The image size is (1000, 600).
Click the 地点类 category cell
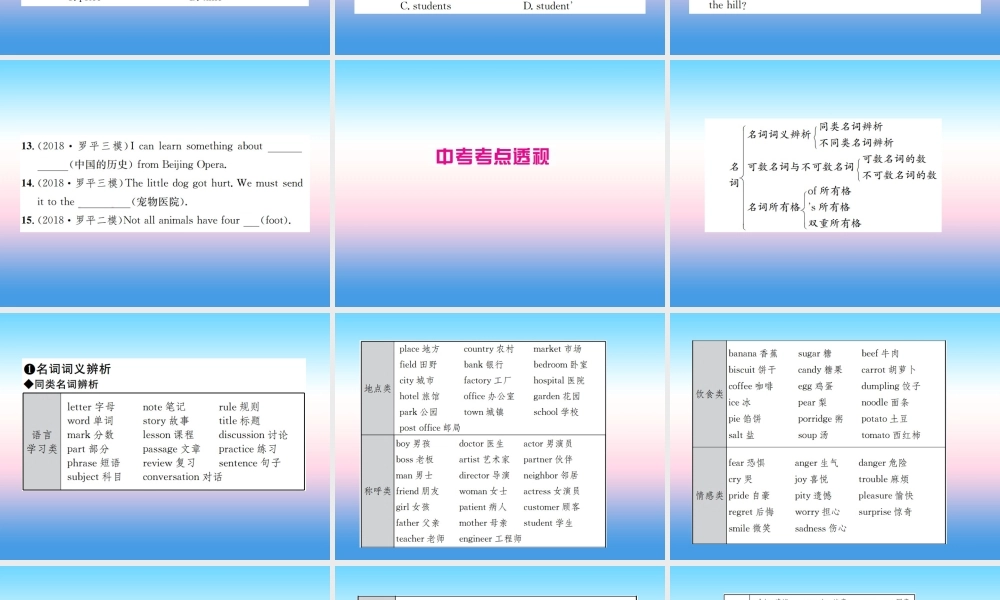[x=378, y=388]
